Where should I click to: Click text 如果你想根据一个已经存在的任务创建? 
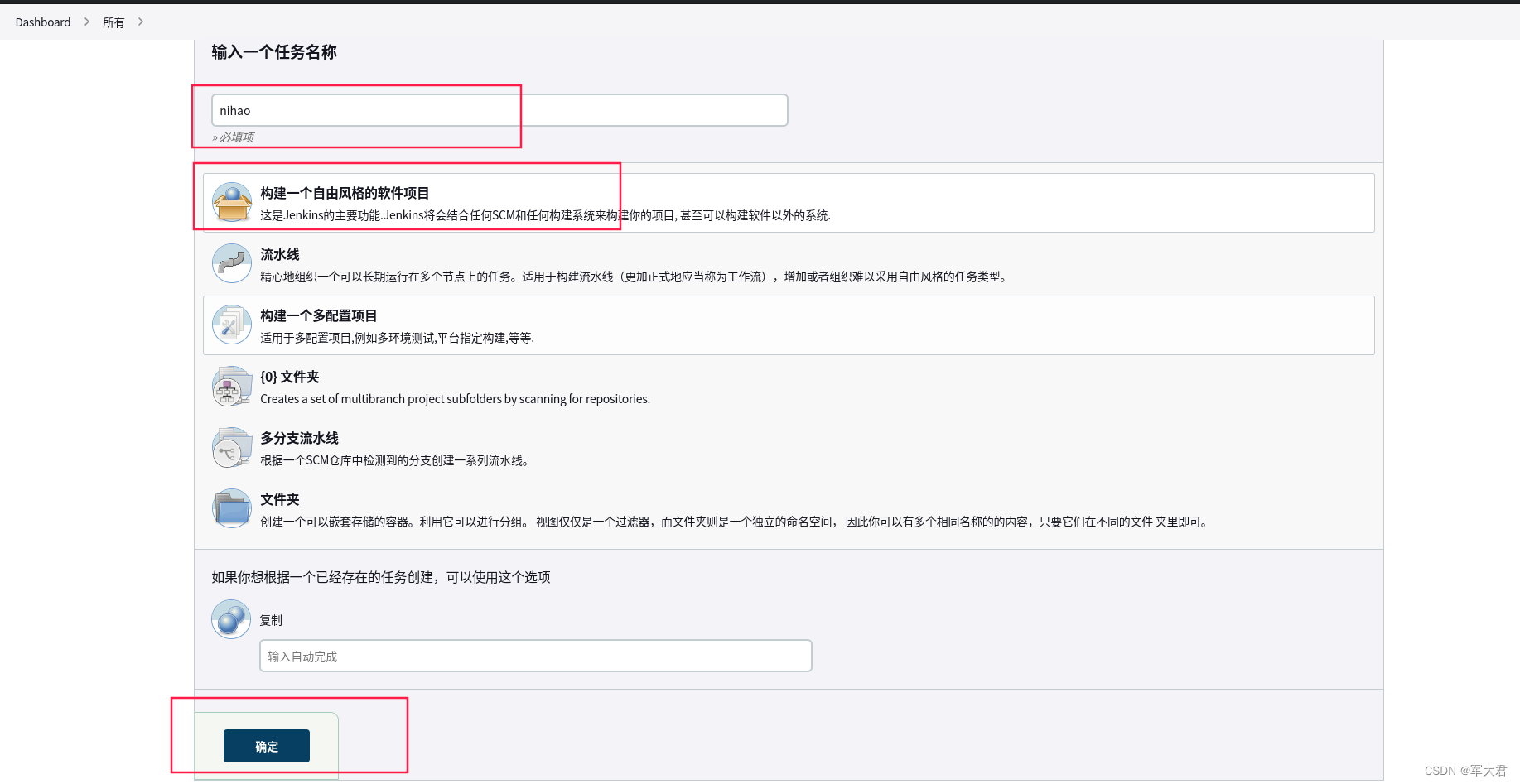381,577
